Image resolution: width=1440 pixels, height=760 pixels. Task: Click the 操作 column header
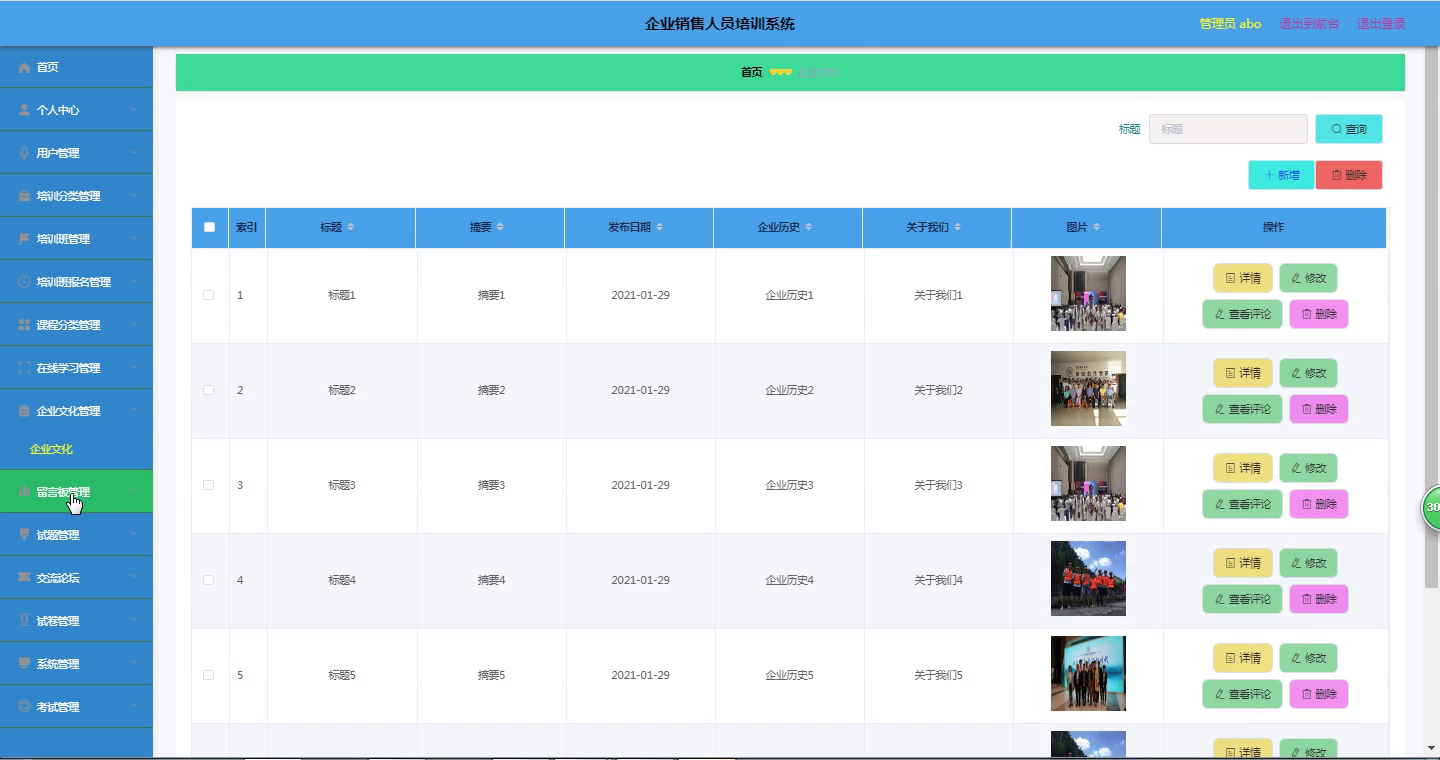[x=1273, y=227]
